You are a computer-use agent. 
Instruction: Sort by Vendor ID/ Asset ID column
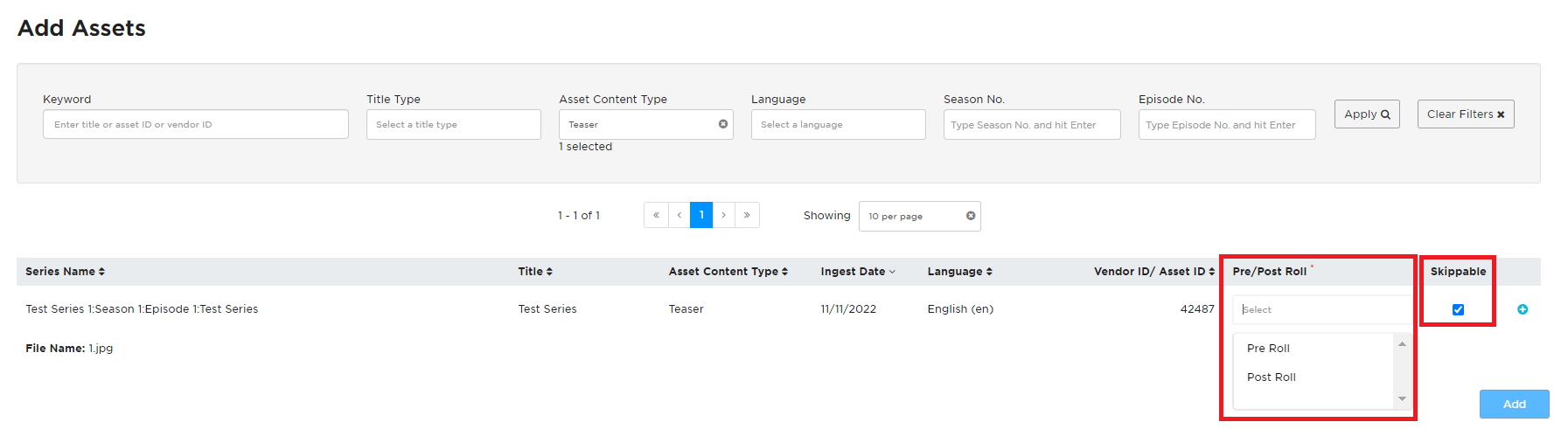(x=1154, y=272)
